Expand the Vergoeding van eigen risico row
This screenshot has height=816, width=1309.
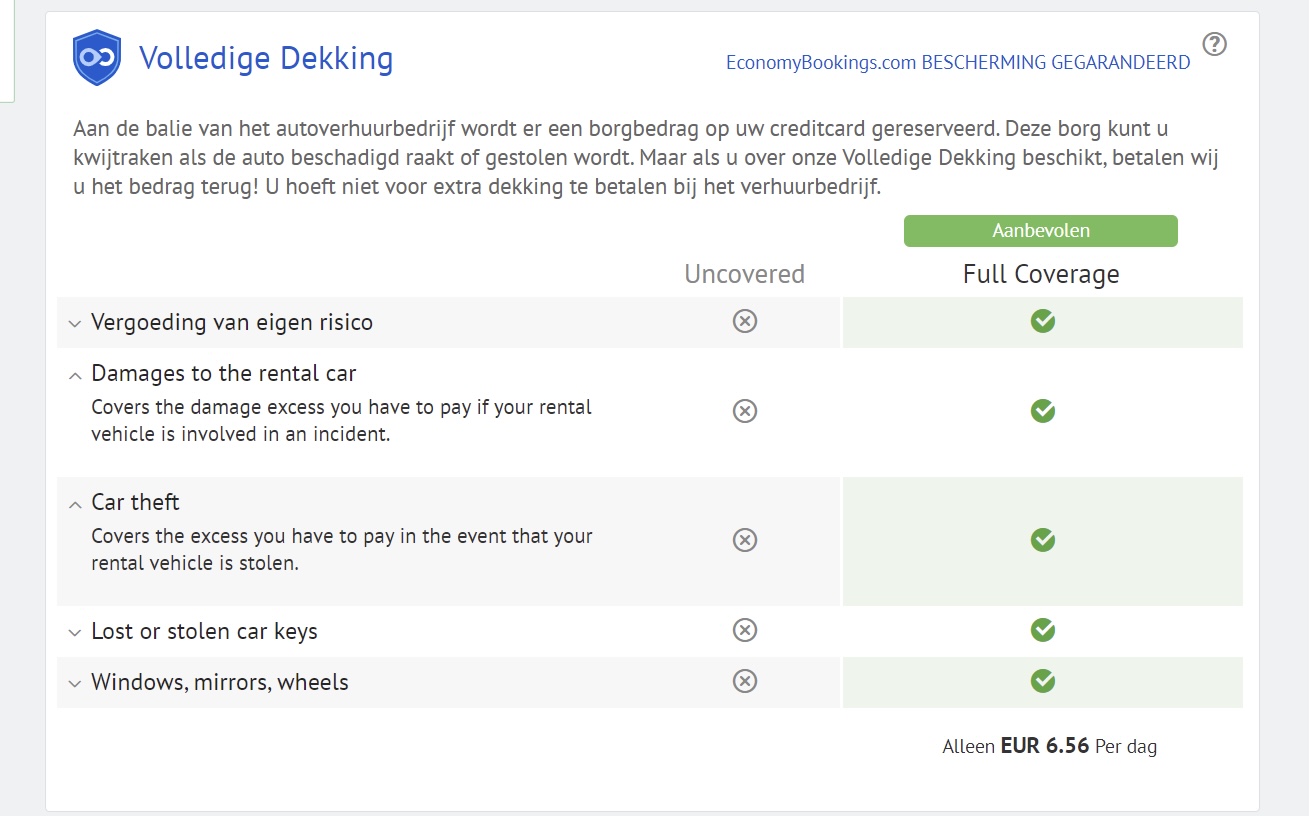74,324
